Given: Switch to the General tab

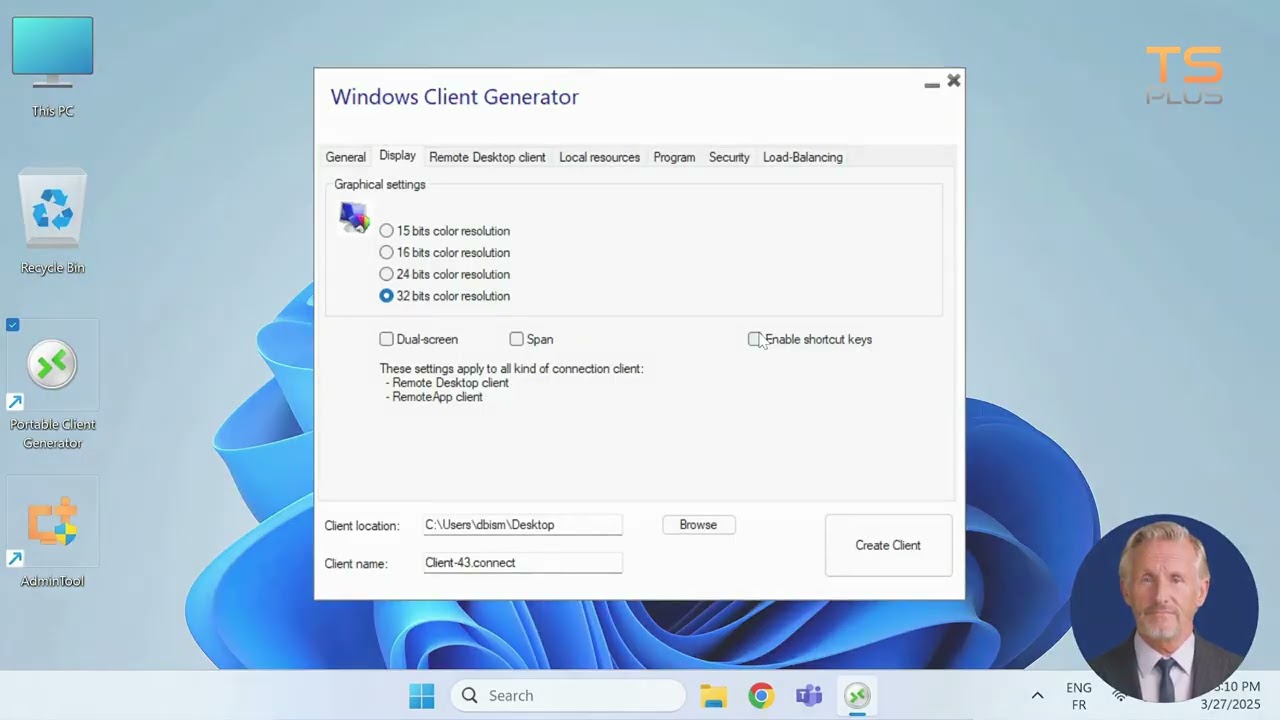Looking at the screenshot, I should click(345, 157).
